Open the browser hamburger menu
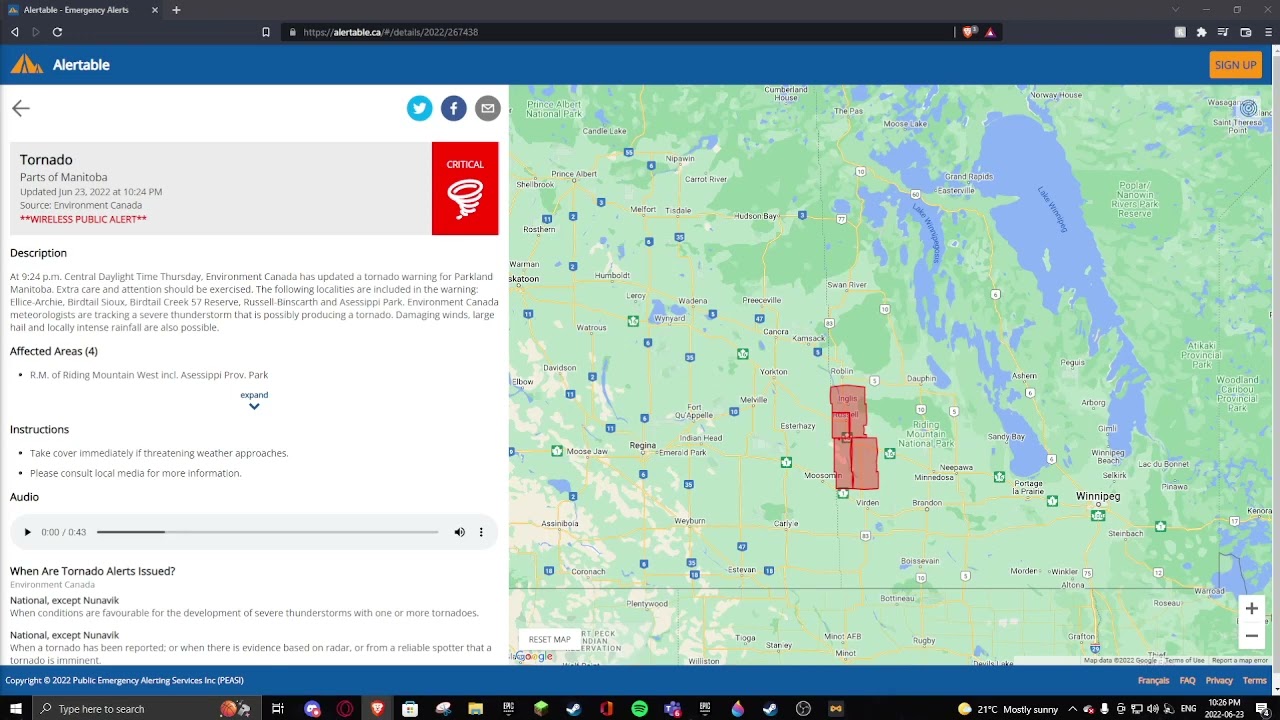1280x720 pixels. pos(1268,32)
